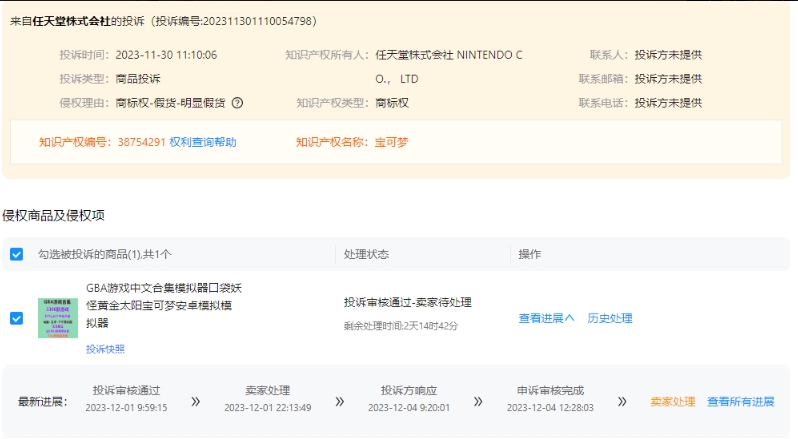
Task: Open 查看所有进展 to view all progress
Action: (x=740, y=401)
